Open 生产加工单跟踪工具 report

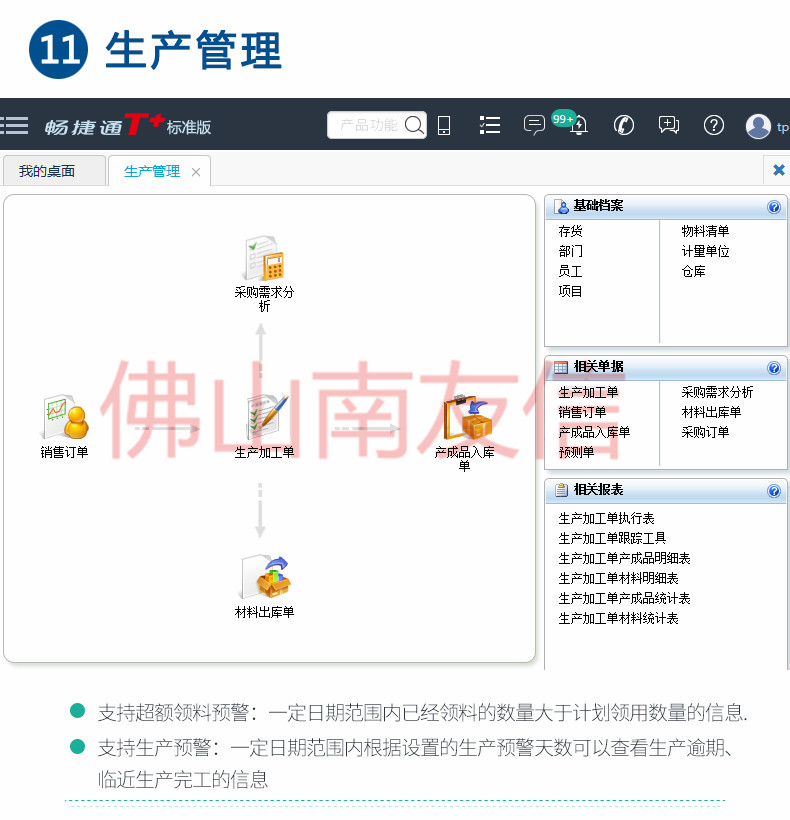tap(612, 538)
